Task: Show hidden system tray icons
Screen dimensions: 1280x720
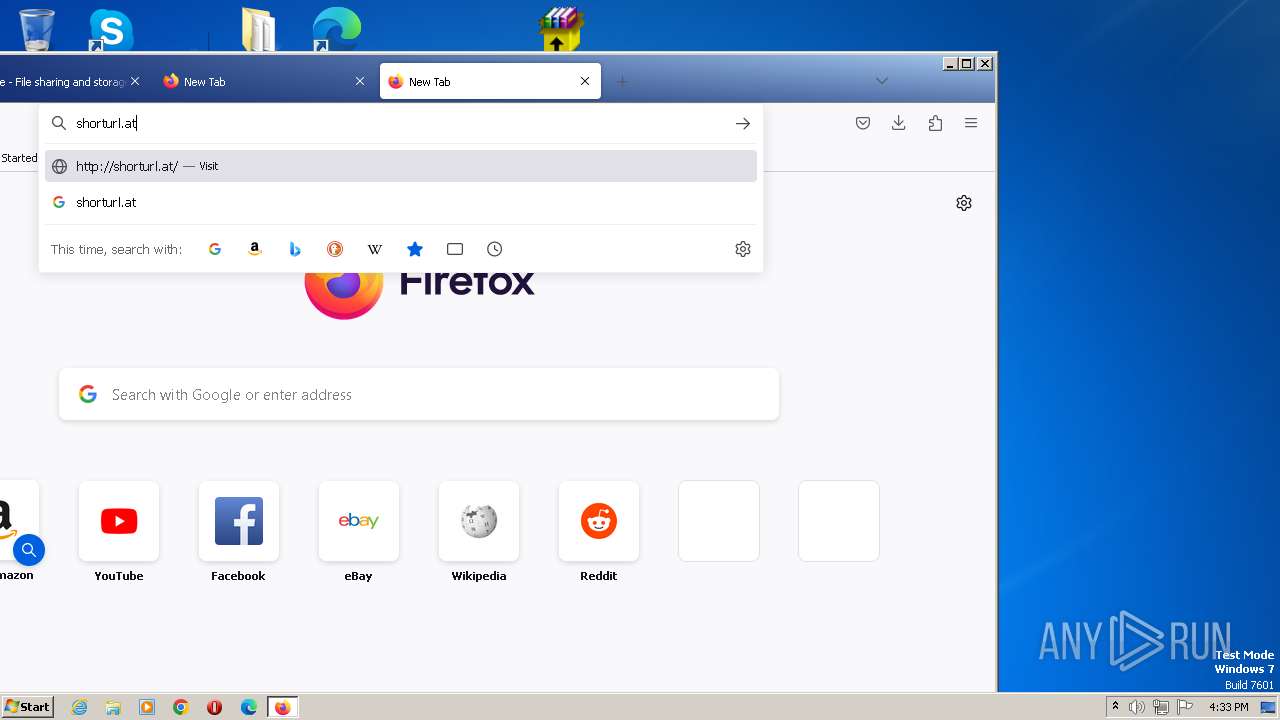Action: coord(1116,707)
